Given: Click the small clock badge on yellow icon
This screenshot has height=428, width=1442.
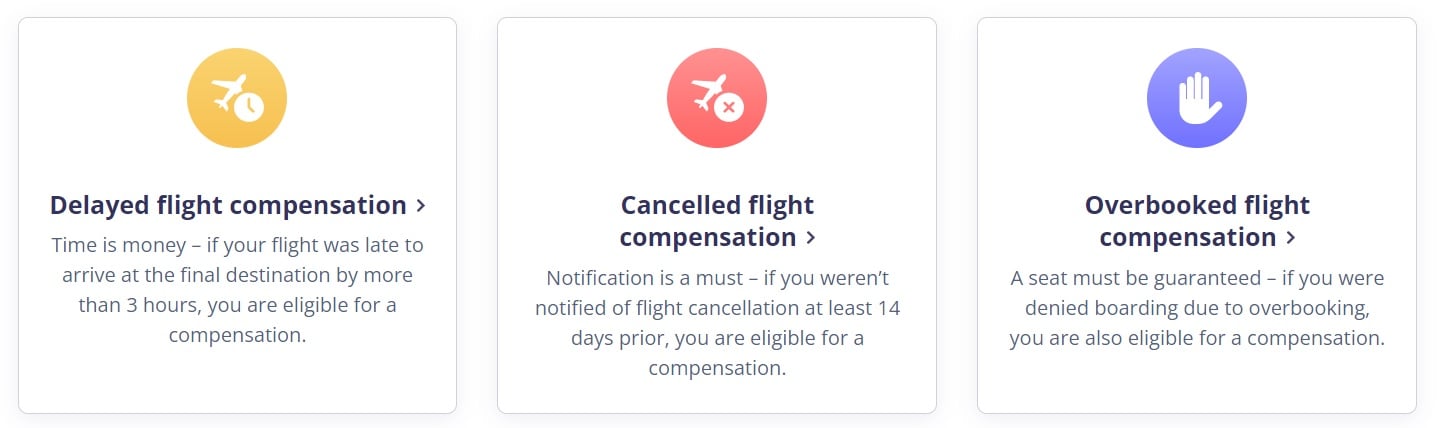Looking at the screenshot, I should (249, 106).
